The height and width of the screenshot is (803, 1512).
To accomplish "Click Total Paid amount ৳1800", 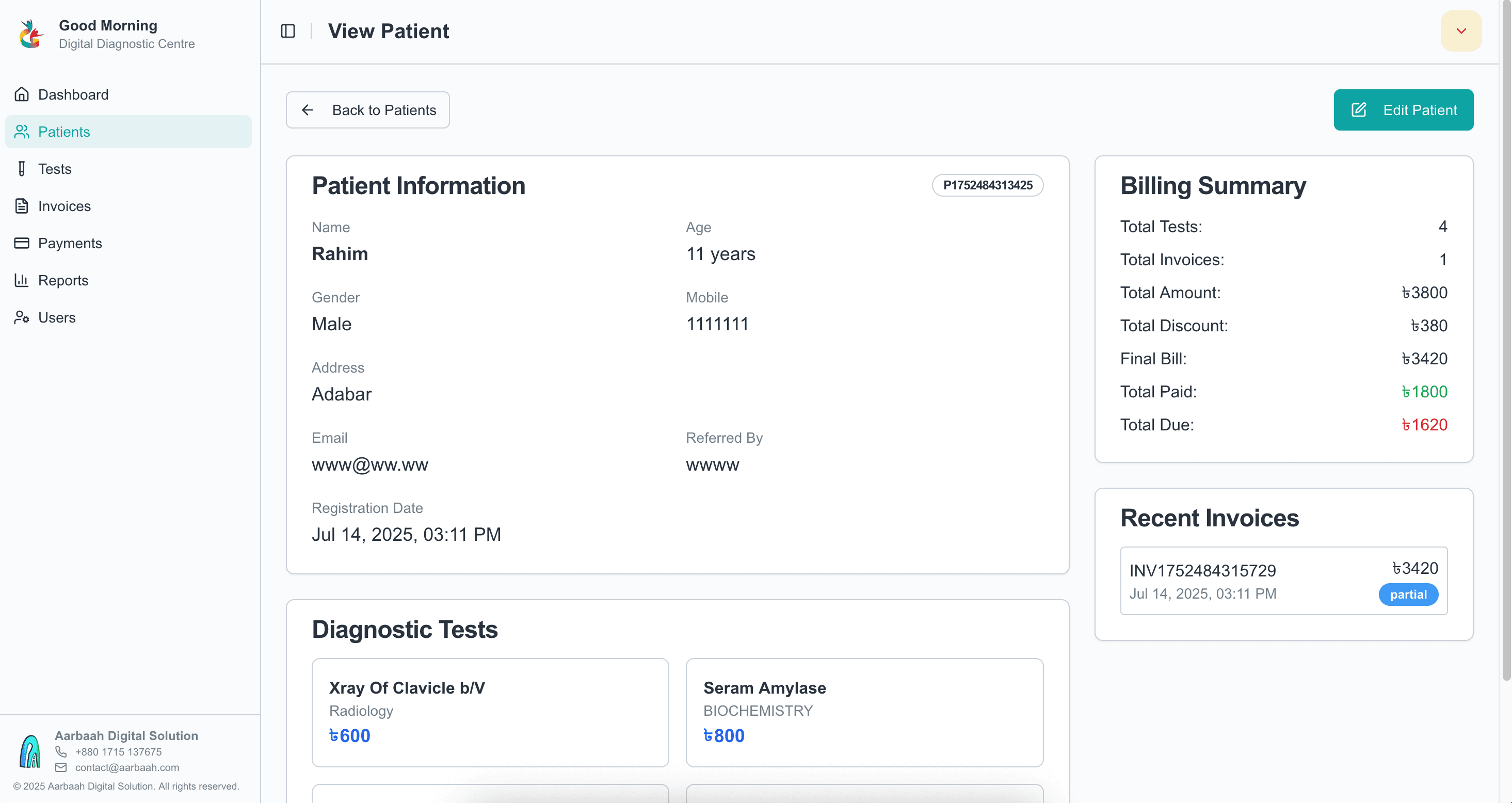I will point(1425,392).
